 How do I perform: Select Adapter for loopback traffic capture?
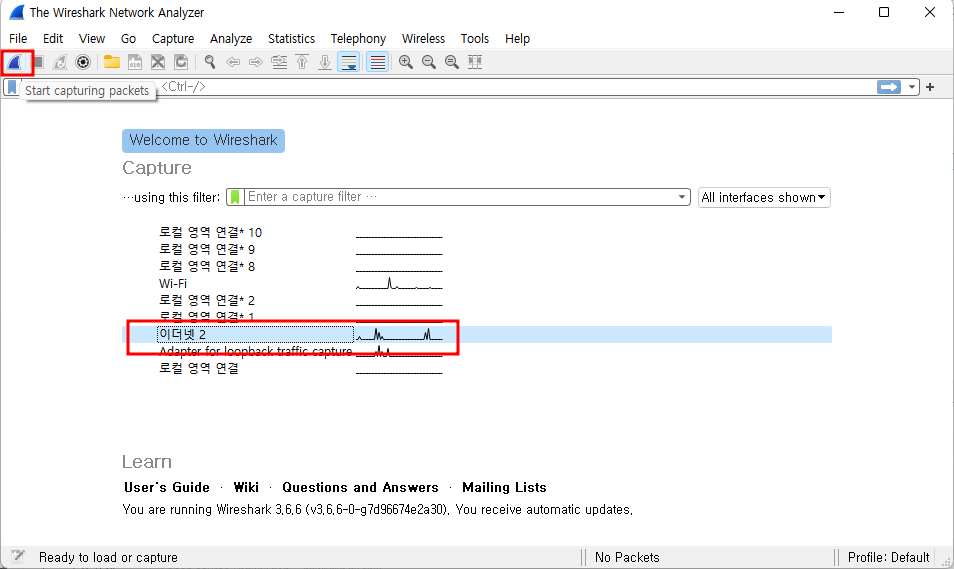256,352
